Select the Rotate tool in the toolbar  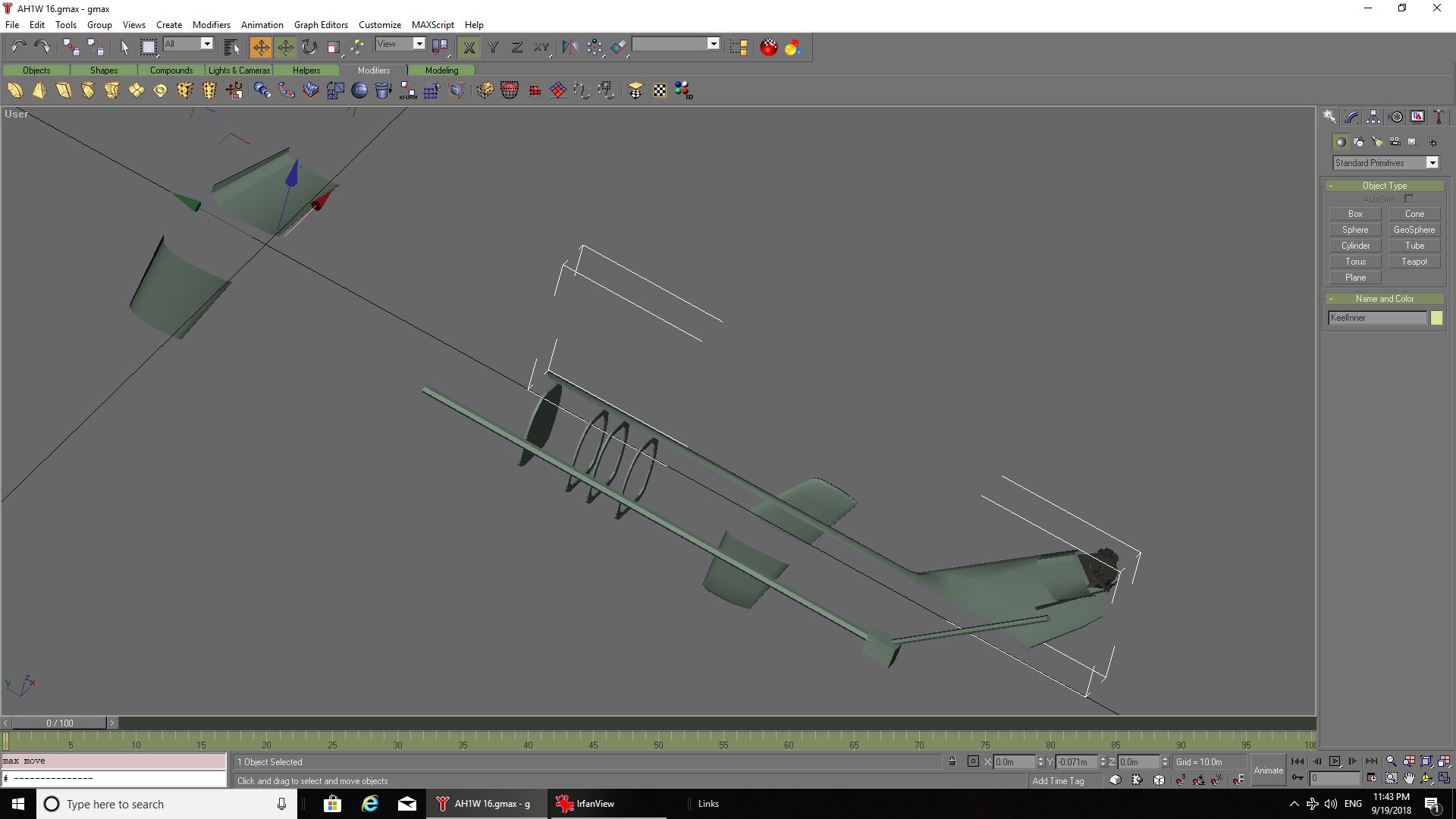pyautogui.click(x=309, y=47)
